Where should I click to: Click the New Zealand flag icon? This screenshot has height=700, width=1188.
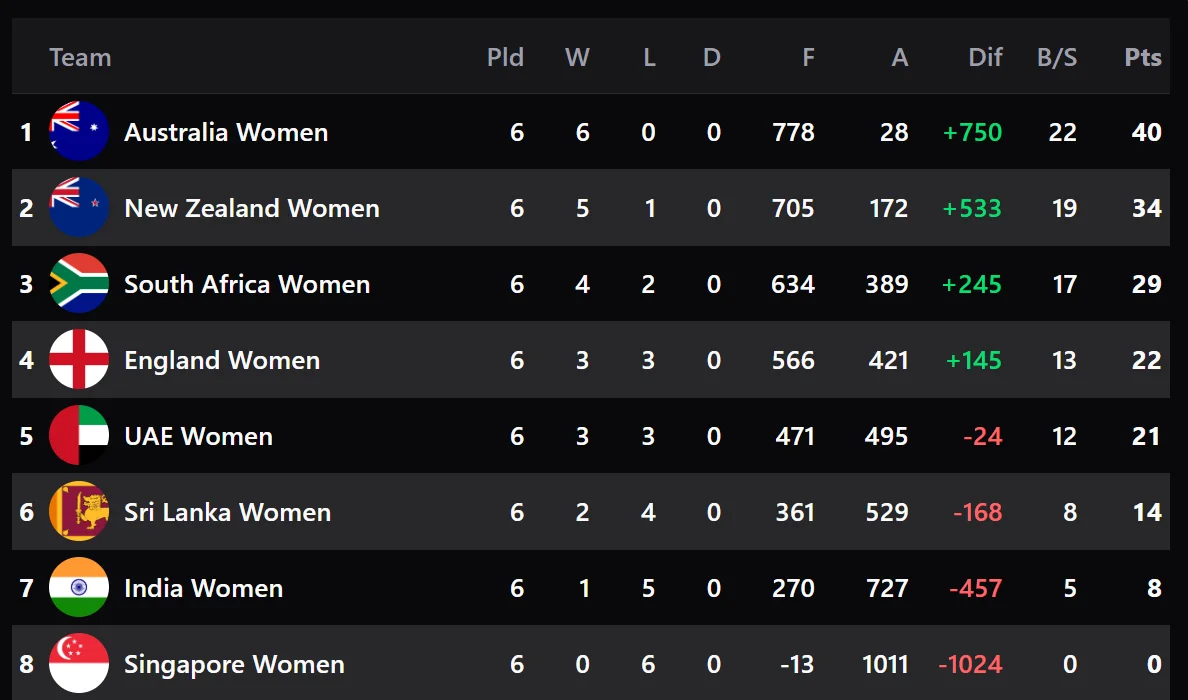[x=79, y=208]
